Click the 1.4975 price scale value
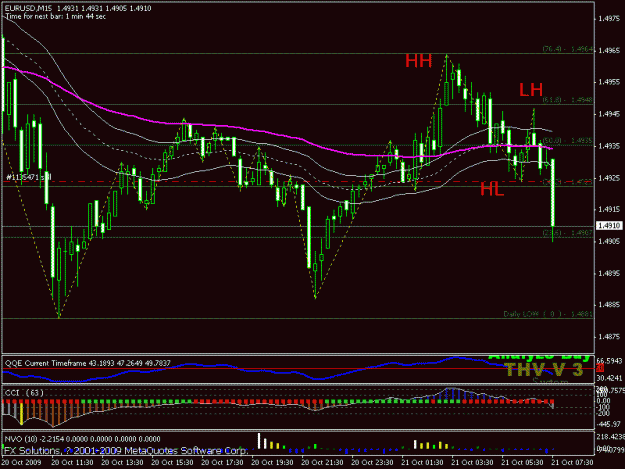Image resolution: width=625 pixels, height=469 pixels. point(609,18)
